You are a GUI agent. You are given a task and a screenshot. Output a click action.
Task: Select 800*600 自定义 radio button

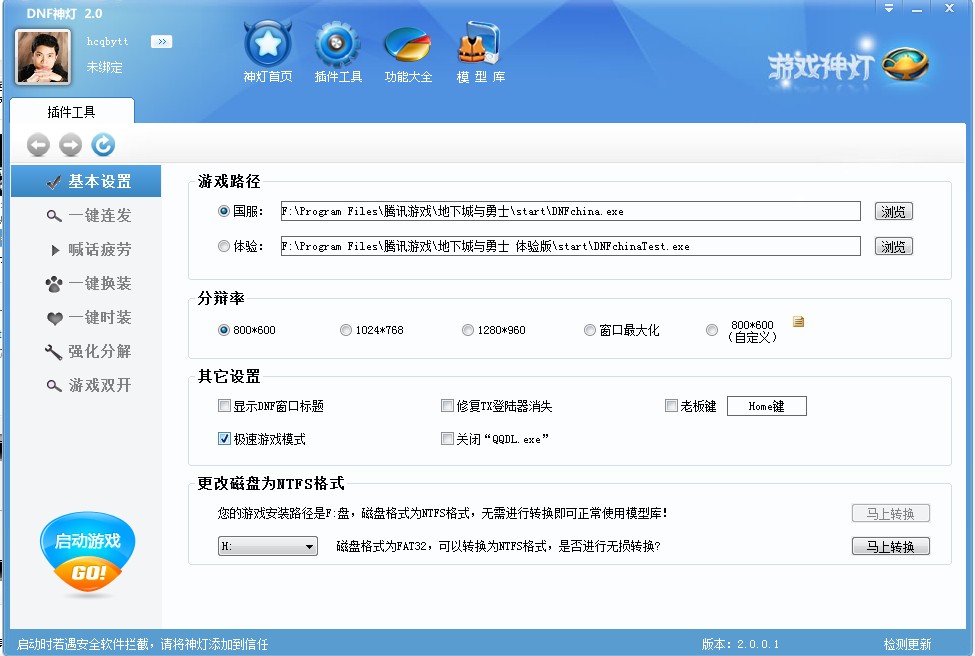[x=712, y=330]
